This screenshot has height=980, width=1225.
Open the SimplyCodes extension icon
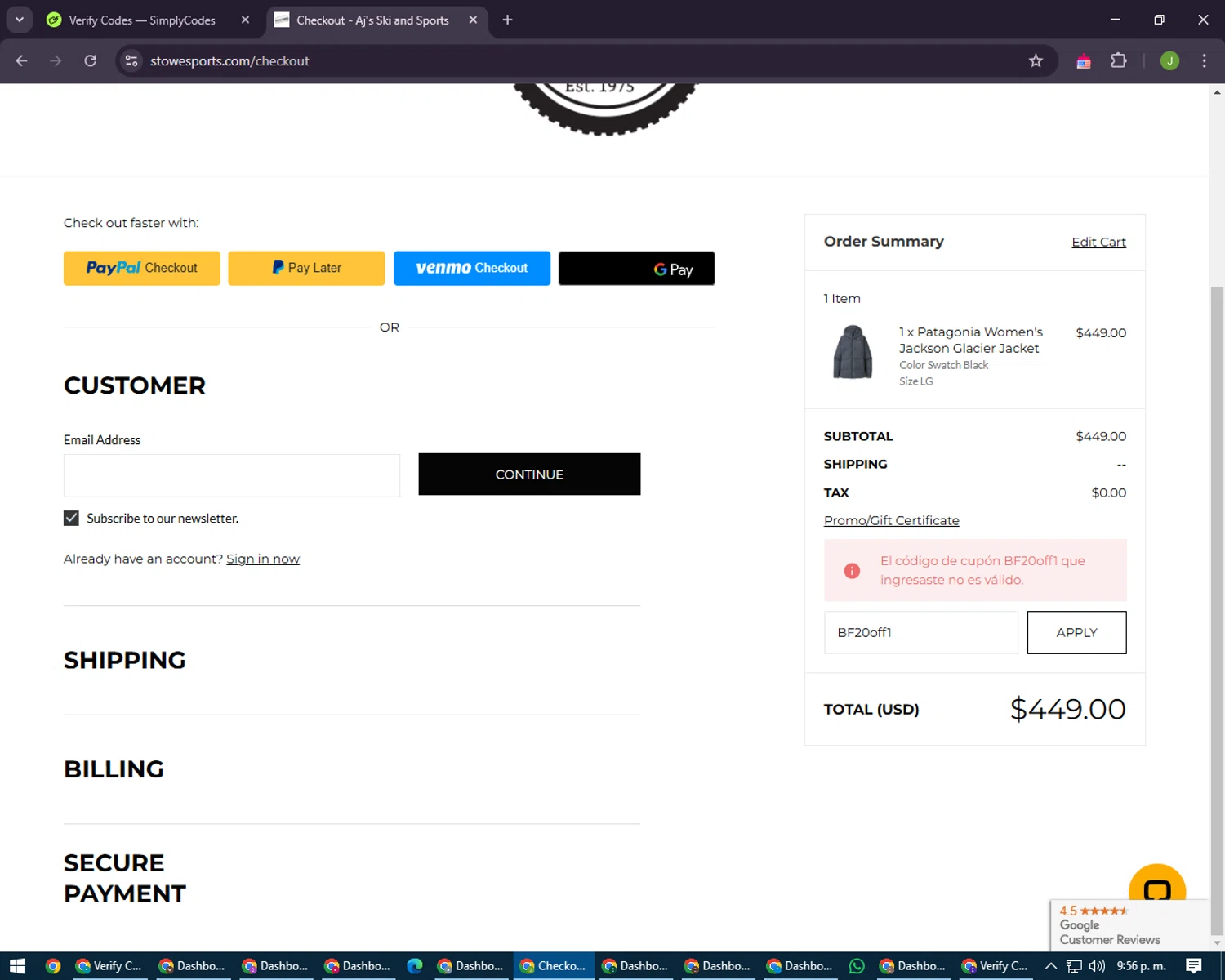click(x=1083, y=60)
